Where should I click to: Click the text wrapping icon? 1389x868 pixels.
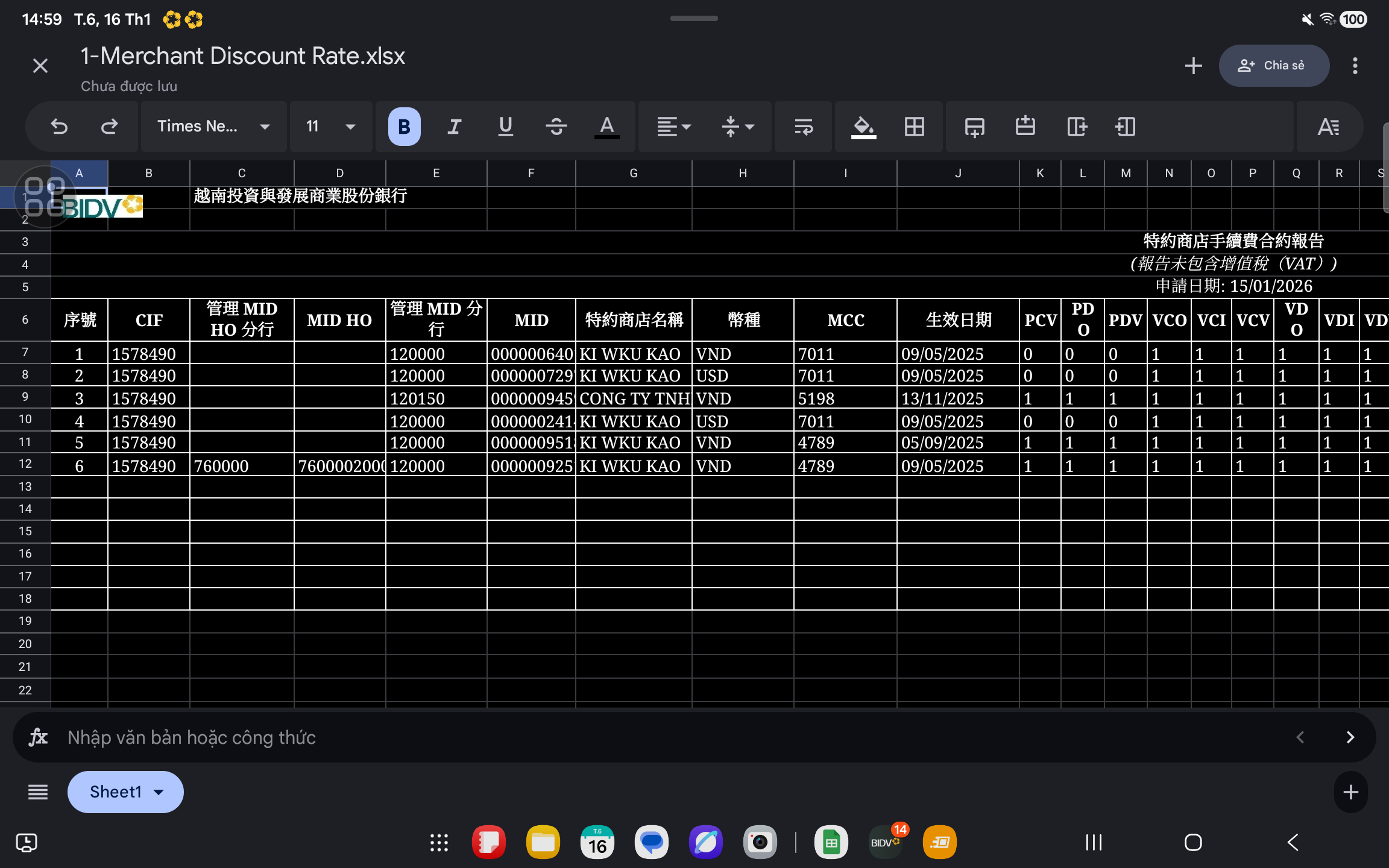pyautogui.click(x=804, y=127)
